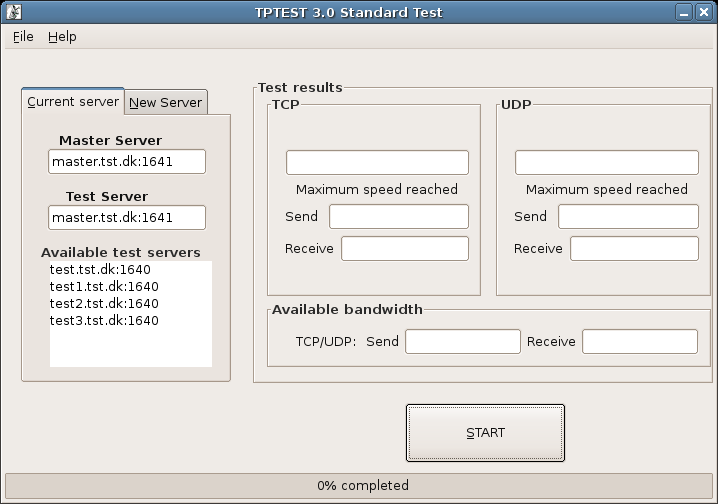Click the TCP Receive speed field
This screenshot has height=504, width=718.
click(405, 249)
